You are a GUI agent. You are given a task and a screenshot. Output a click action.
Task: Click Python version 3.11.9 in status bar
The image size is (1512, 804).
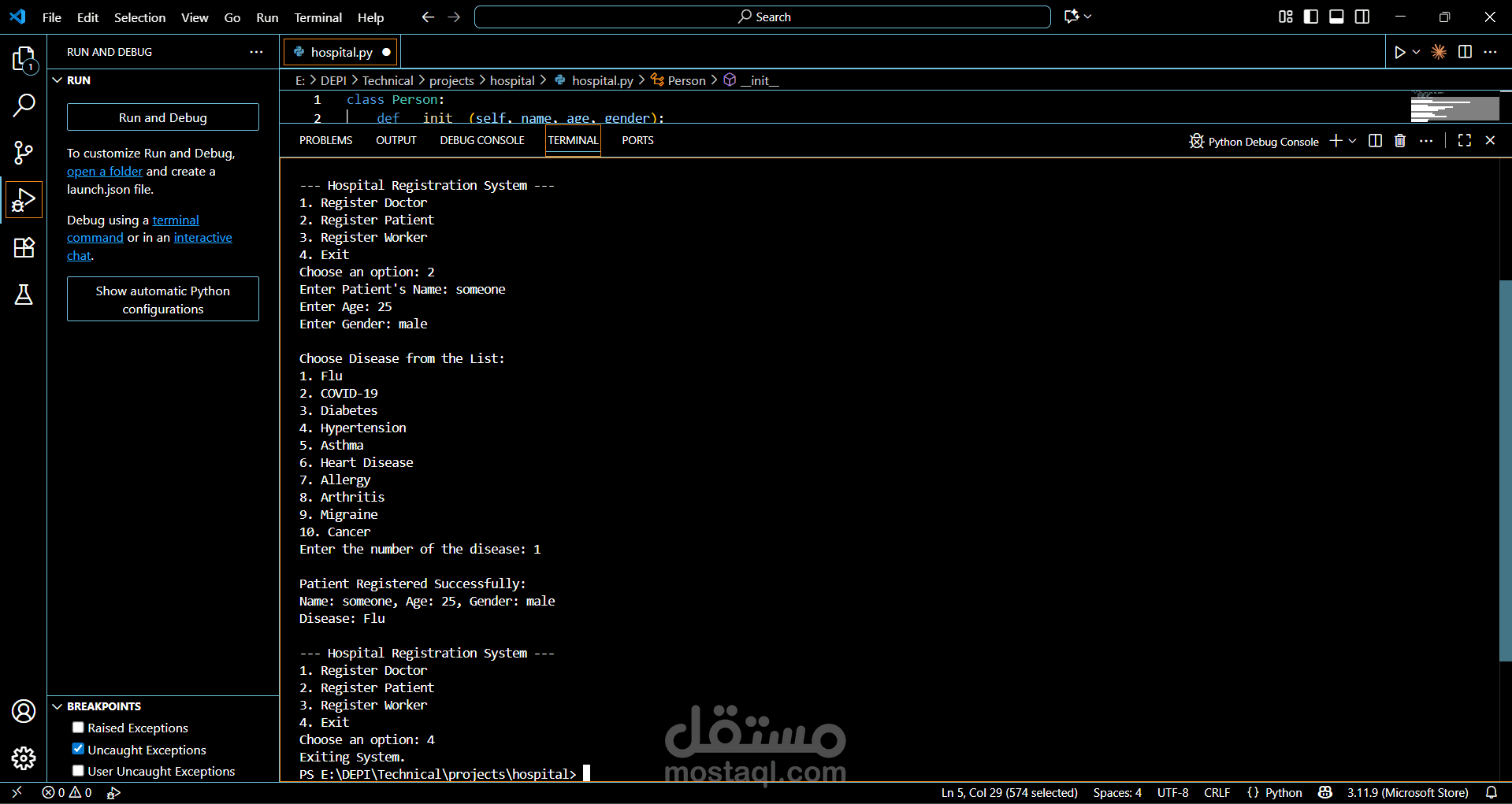pos(1407,793)
